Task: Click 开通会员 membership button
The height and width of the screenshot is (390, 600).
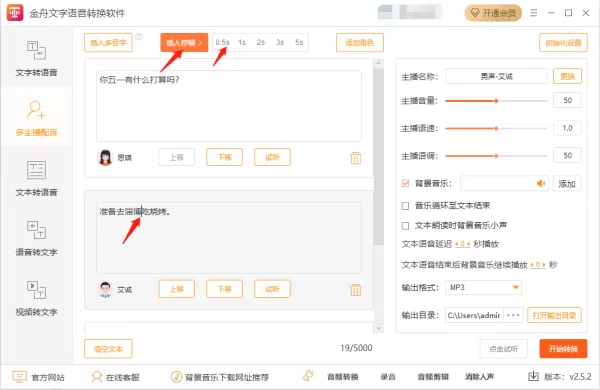Action: click(x=493, y=13)
